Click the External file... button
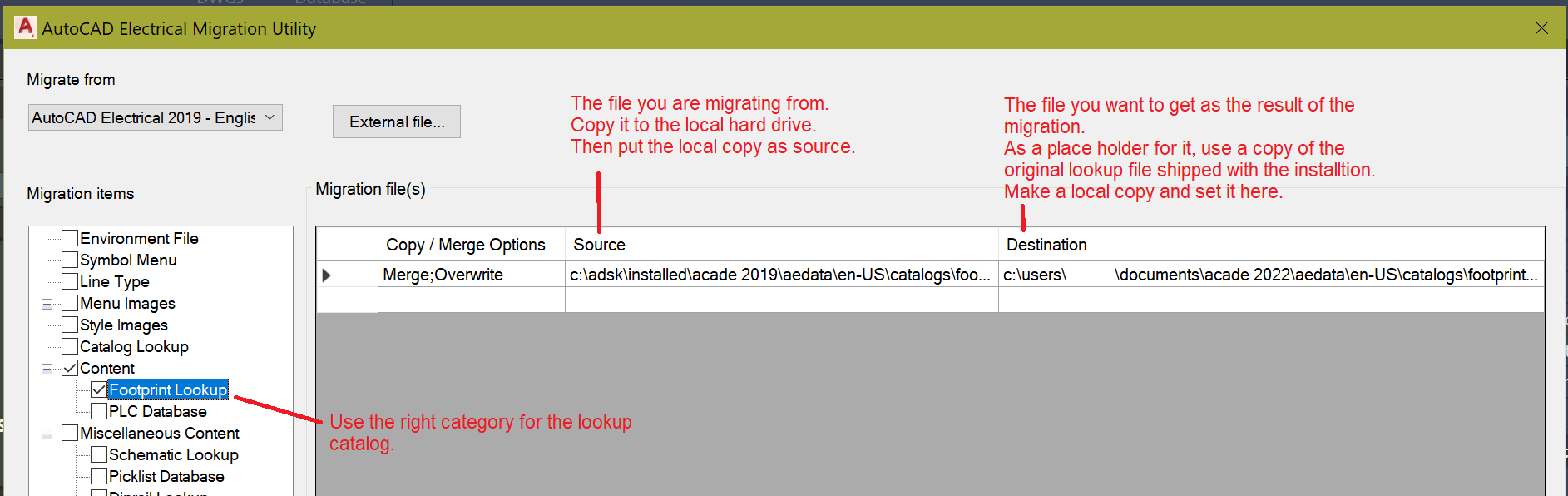The height and width of the screenshot is (496, 1568). pyautogui.click(x=397, y=122)
